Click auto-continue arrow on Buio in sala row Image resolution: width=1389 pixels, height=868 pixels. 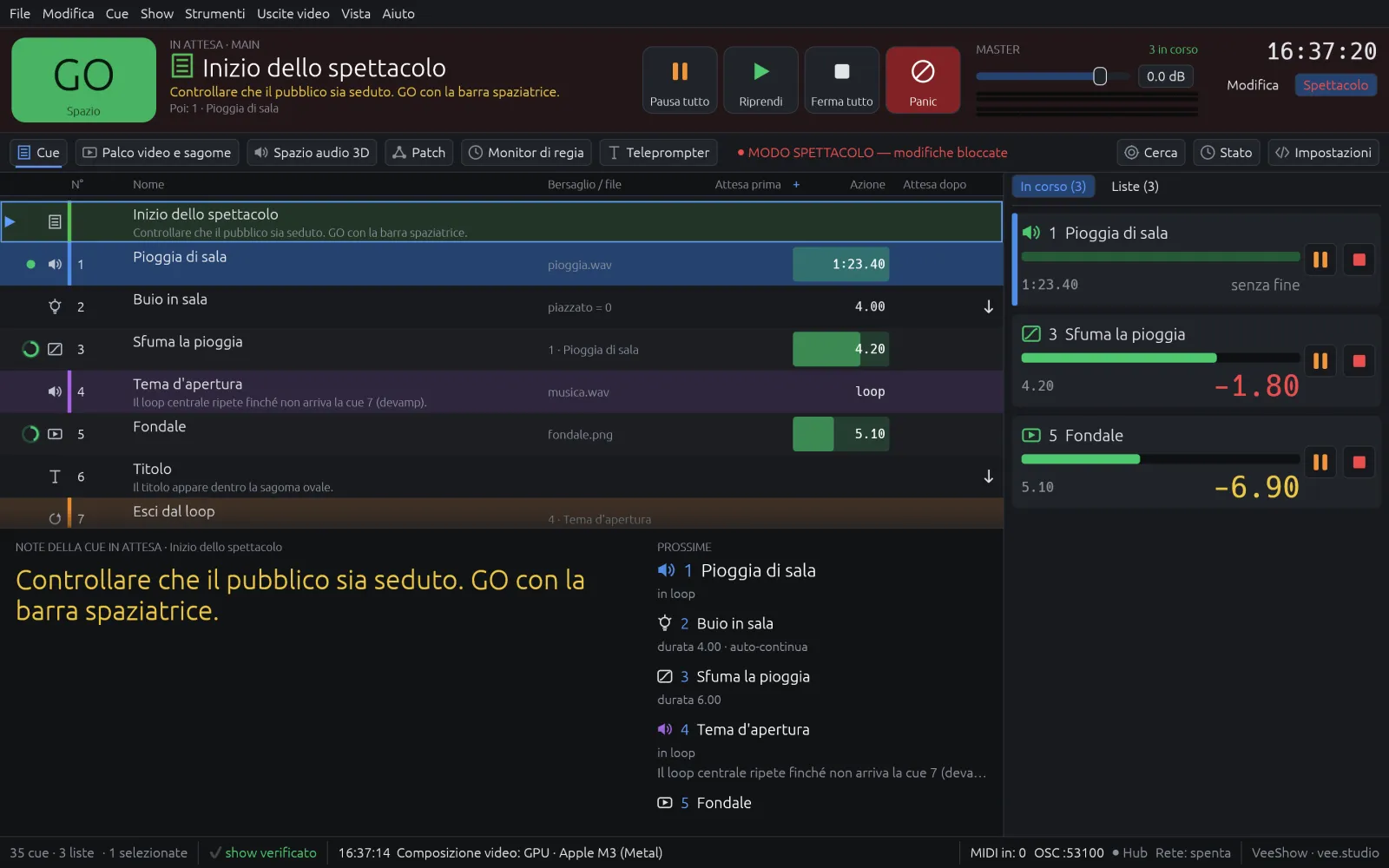(988, 306)
